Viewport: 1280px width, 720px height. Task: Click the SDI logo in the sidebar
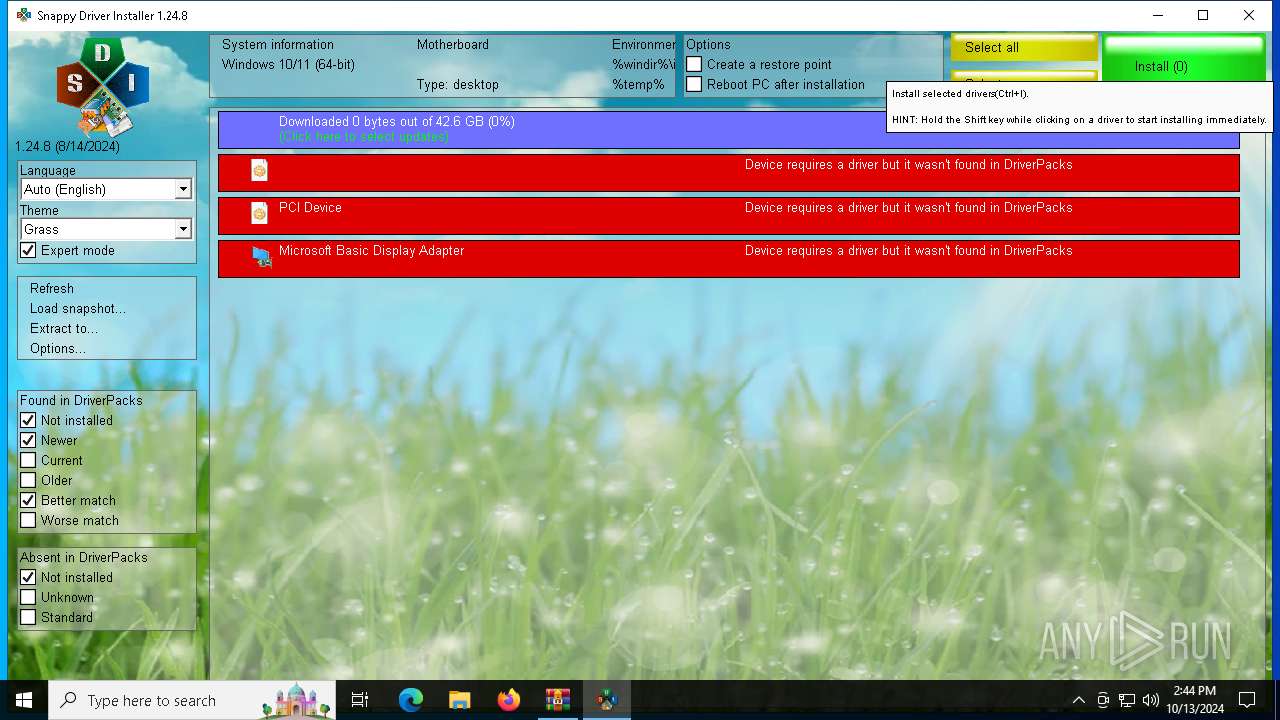[102, 87]
